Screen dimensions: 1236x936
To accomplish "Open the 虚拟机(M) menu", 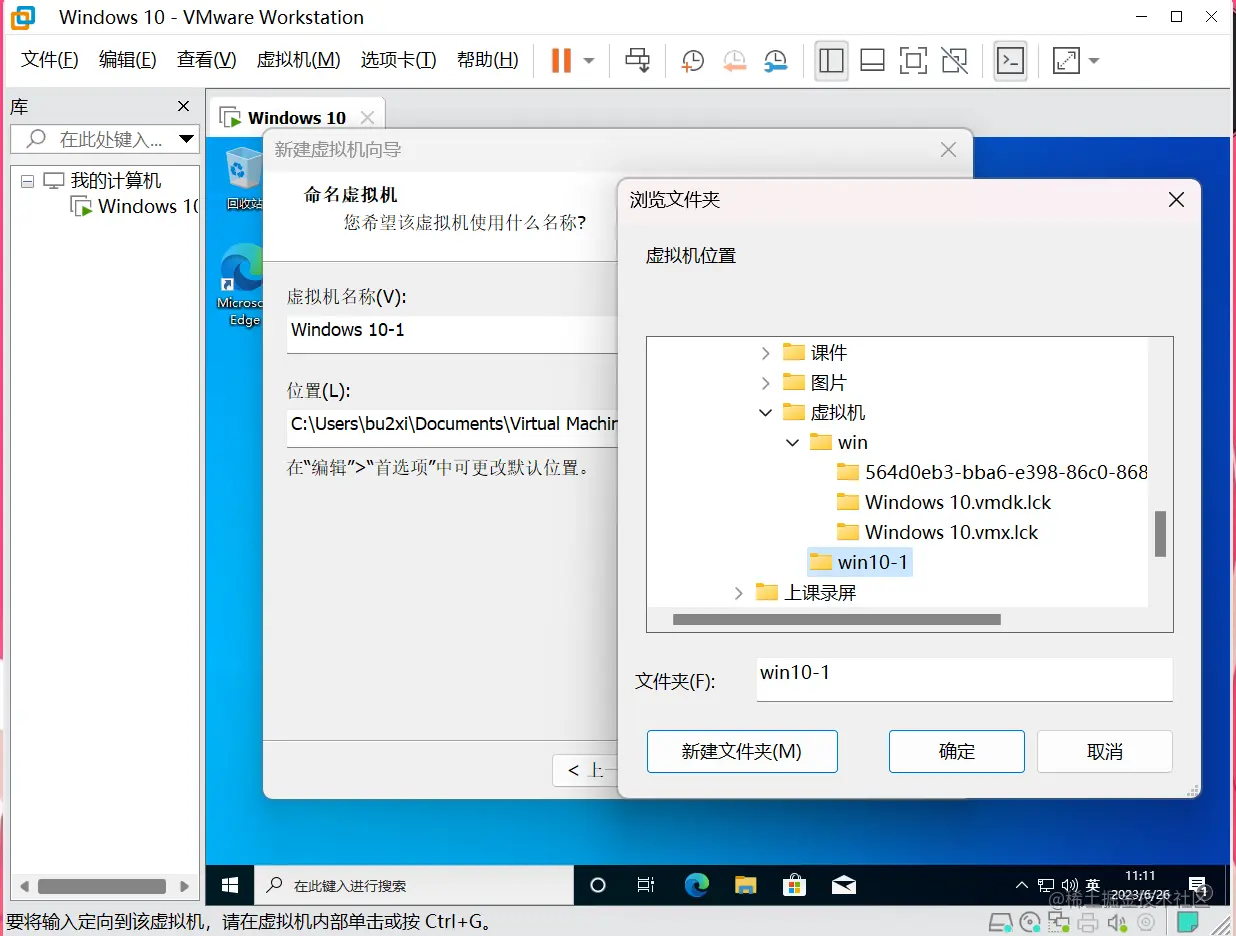I will tap(298, 60).
